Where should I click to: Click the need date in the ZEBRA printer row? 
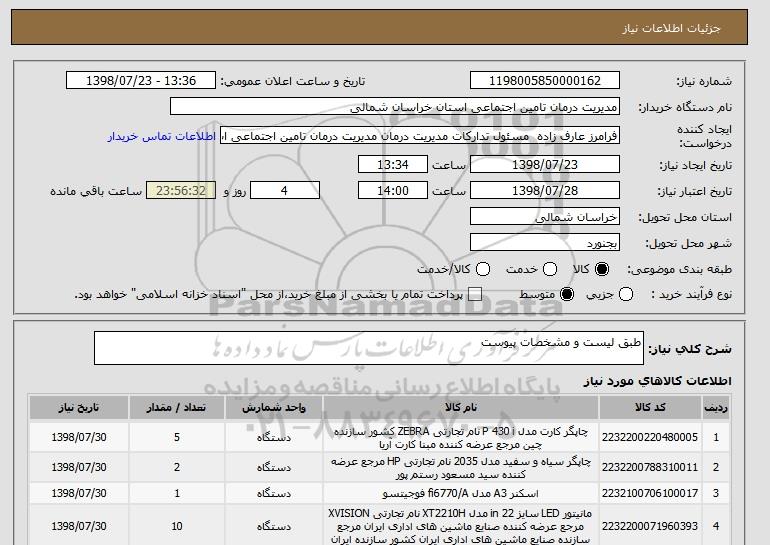[x=79, y=437]
